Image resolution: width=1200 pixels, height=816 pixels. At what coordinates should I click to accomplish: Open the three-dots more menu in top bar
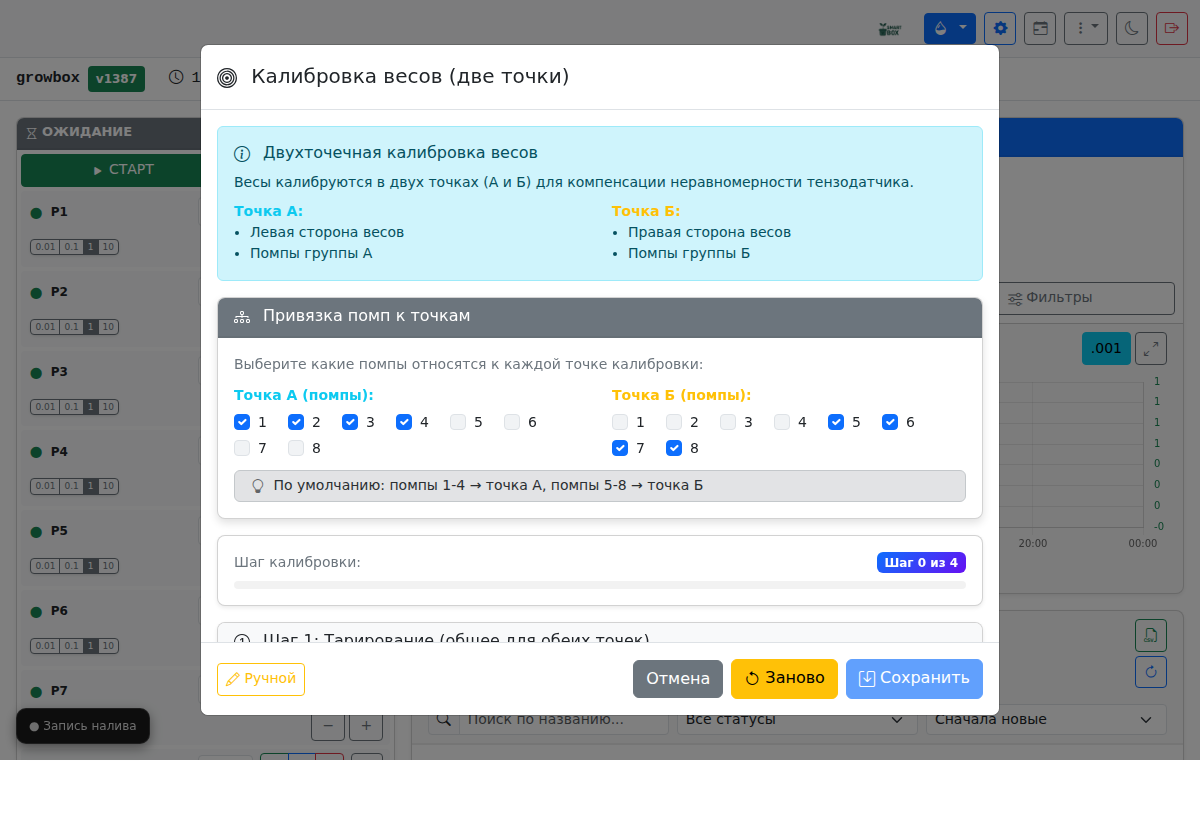[x=1086, y=28]
